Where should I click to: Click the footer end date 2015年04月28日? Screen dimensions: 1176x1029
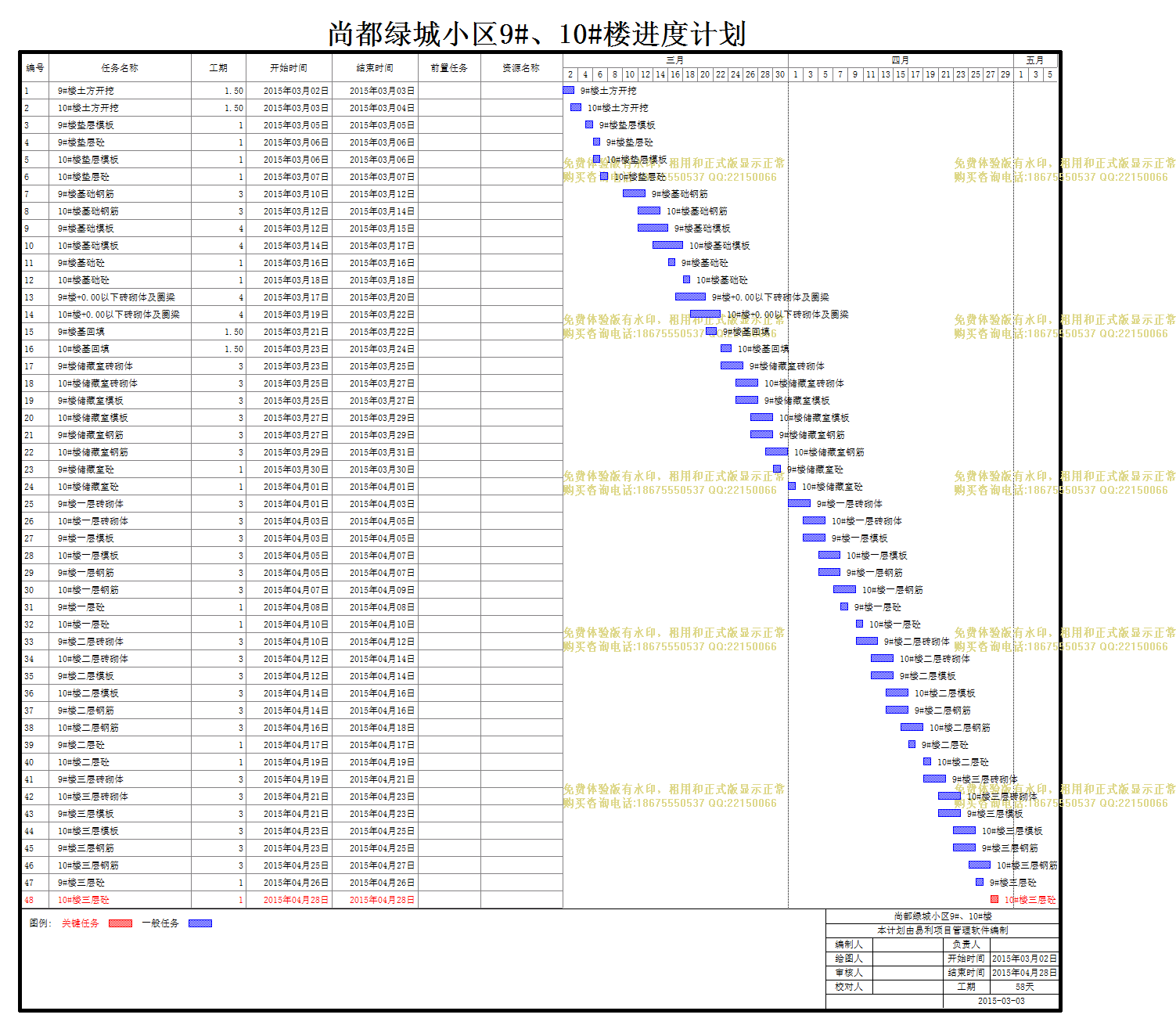point(1024,973)
